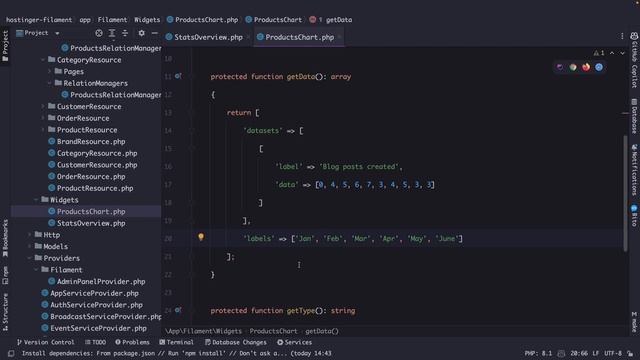Expand the Models folder
640x360 pixels.
tap(30, 247)
